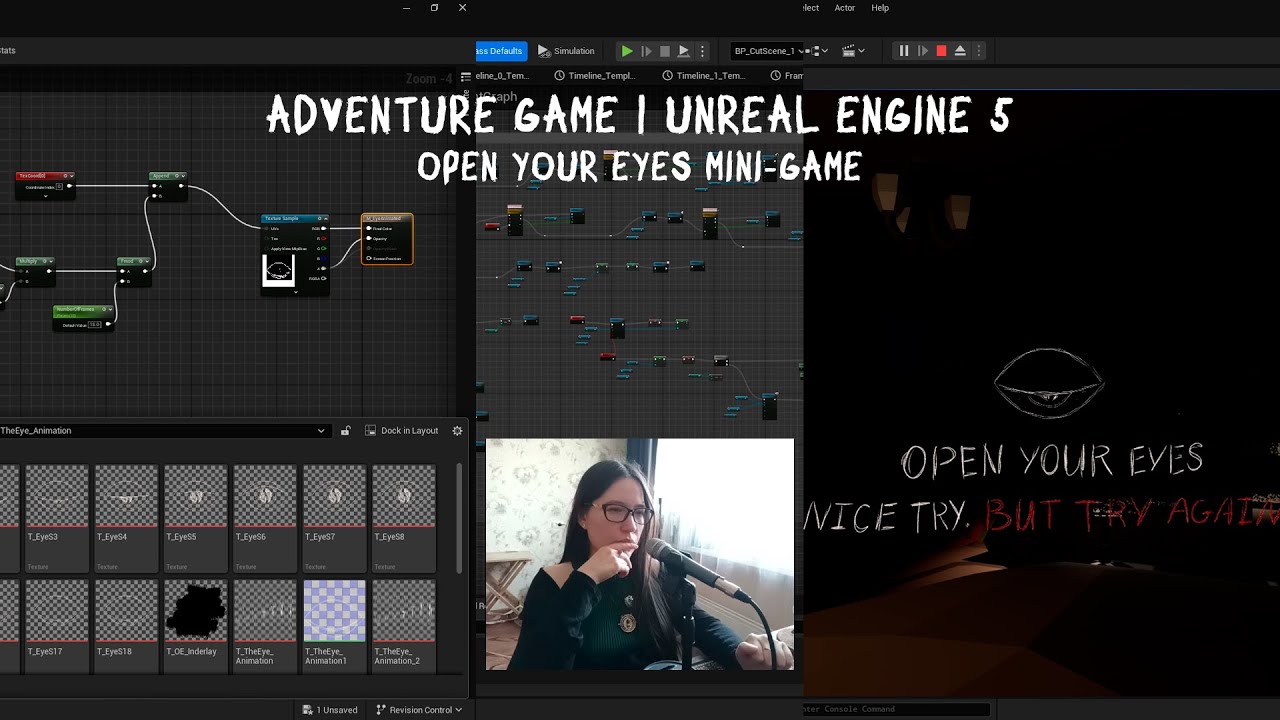
Task: Click the Texture Sample preview image
Action: 278,270
